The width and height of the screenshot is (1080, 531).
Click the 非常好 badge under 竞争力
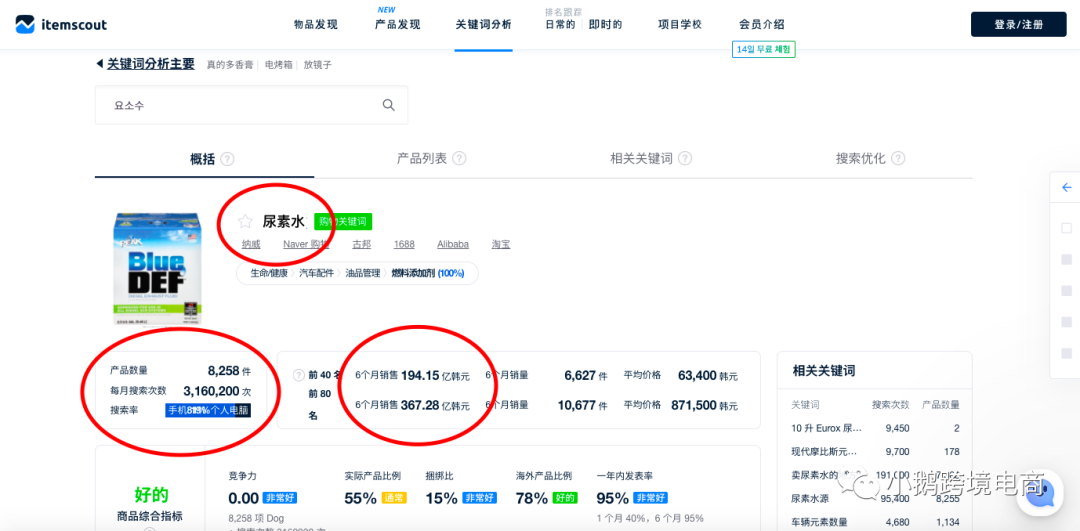(280, 498)
